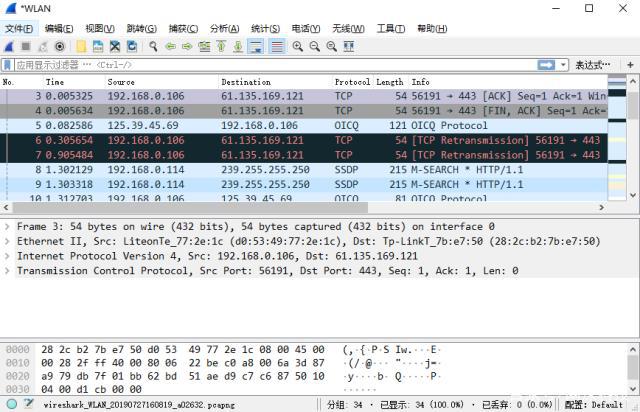Stop the running capture
The width and height of the screenshot is (640, 412).
[x=26, y=46]
